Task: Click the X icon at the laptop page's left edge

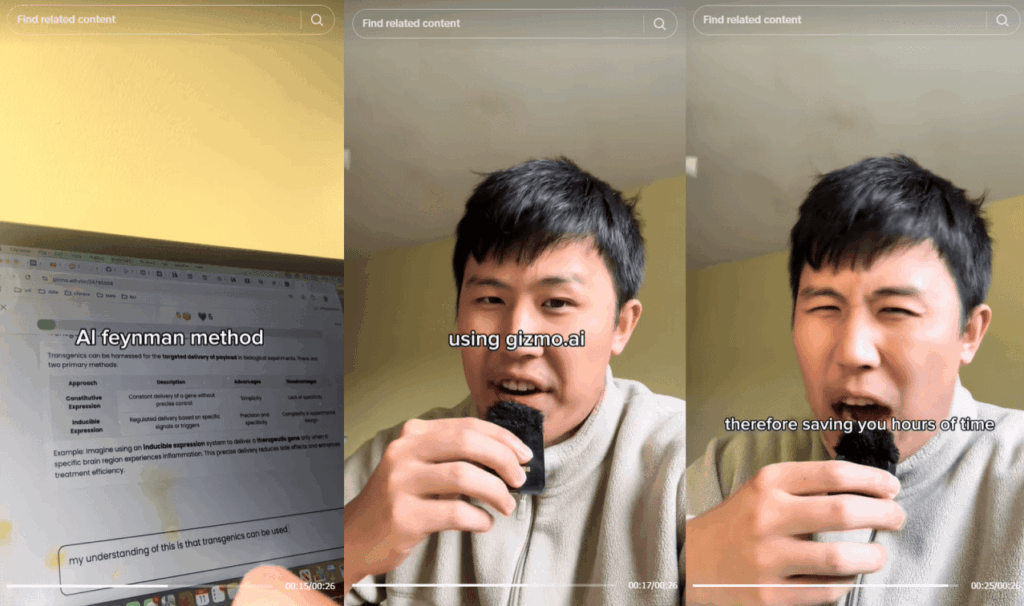Action: pos(3,307)
